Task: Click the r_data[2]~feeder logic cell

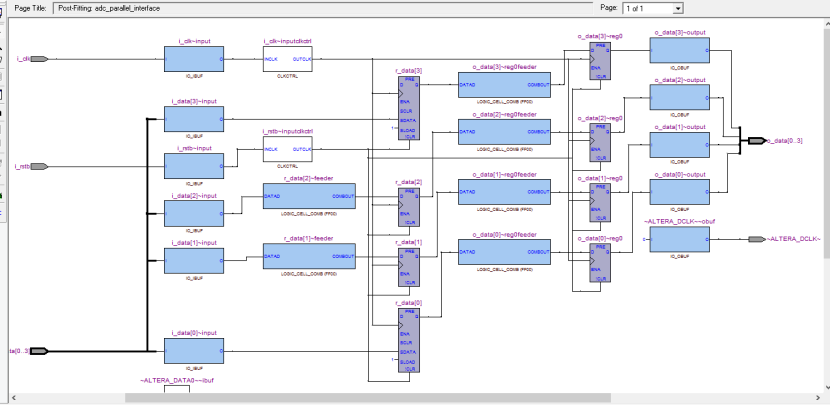Action: 308,198
